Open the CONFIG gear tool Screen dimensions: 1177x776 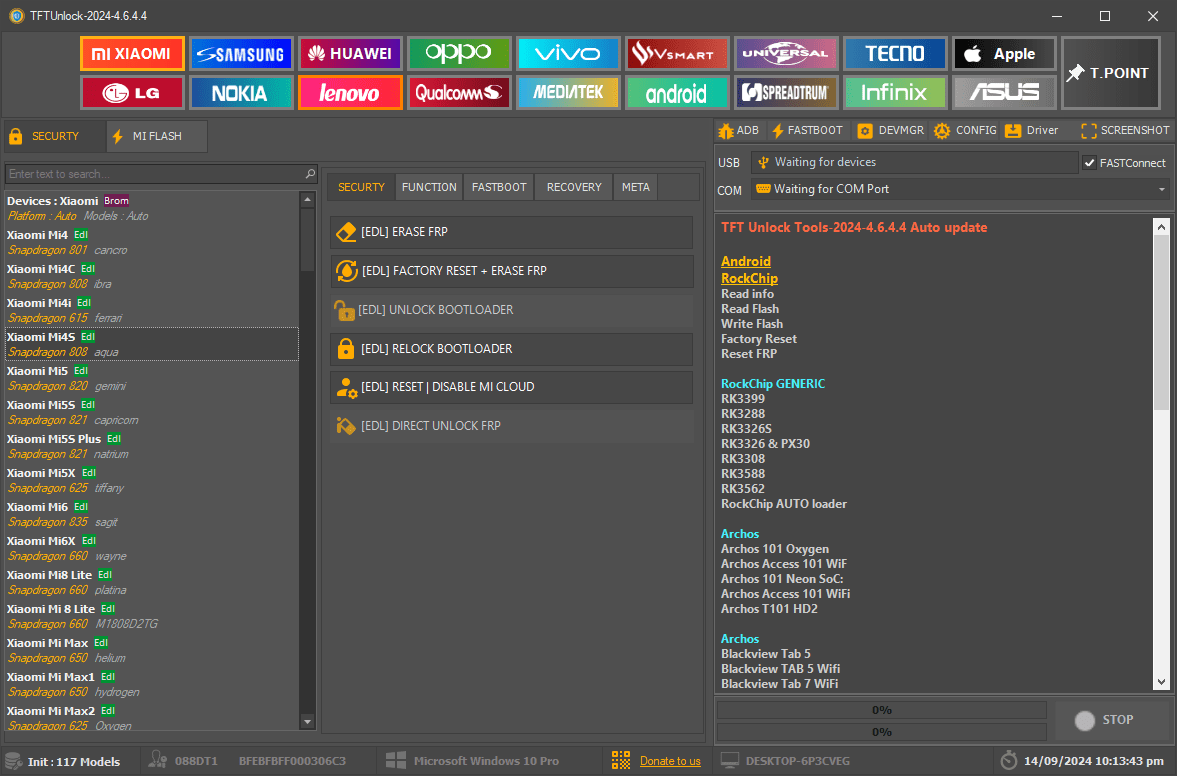click(x=965, y=130)
